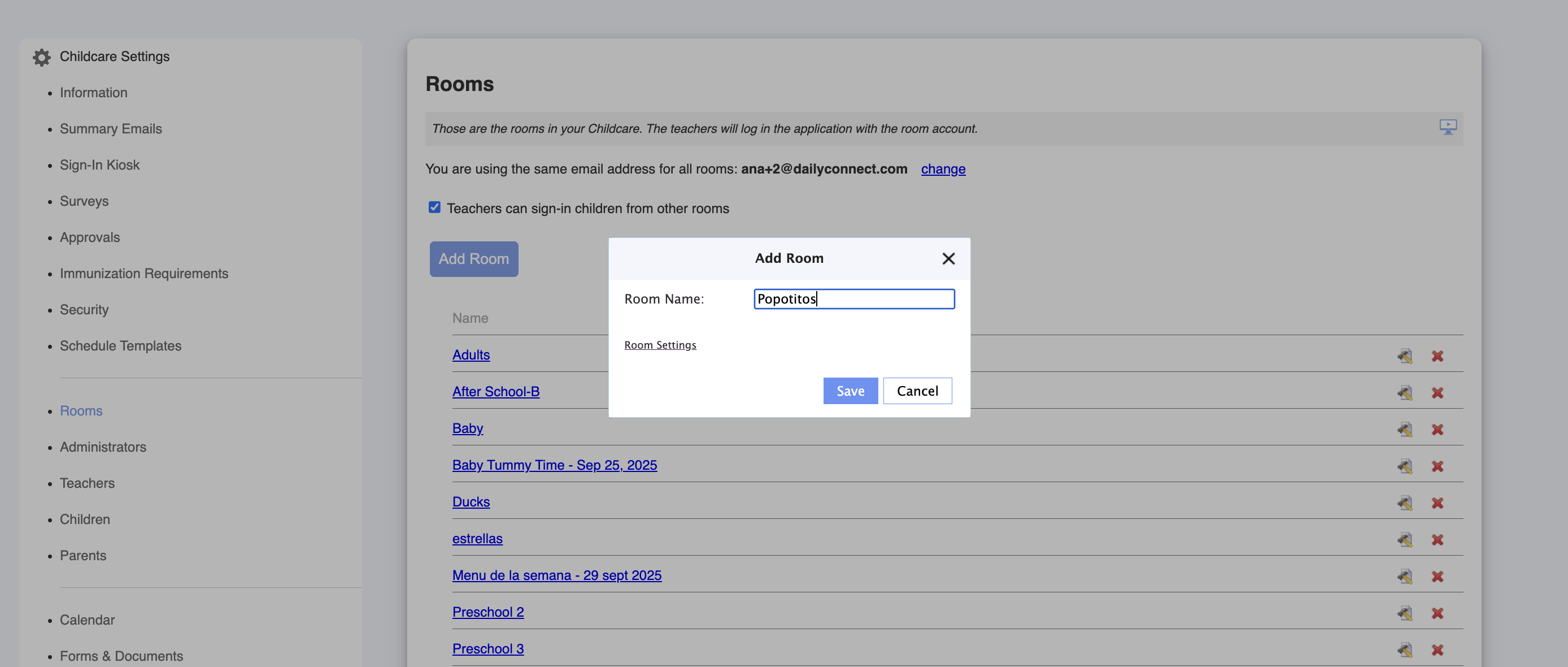Image resolution: width=1568 pixels, height=667 pixels.
Task: Delete the estrellas room with red X
Action: [1437, 540]
